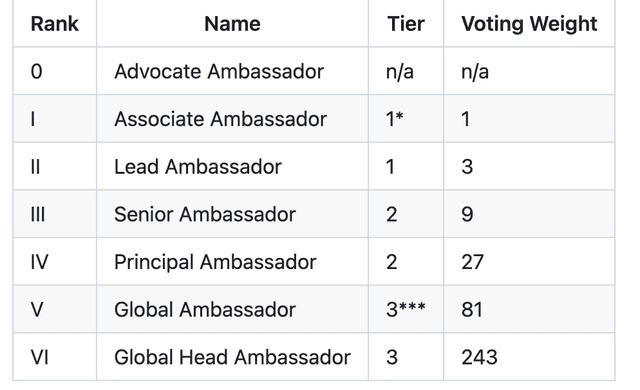Click the rank cell III
Viewport: 640px width, 390px height.
(38, 214)
